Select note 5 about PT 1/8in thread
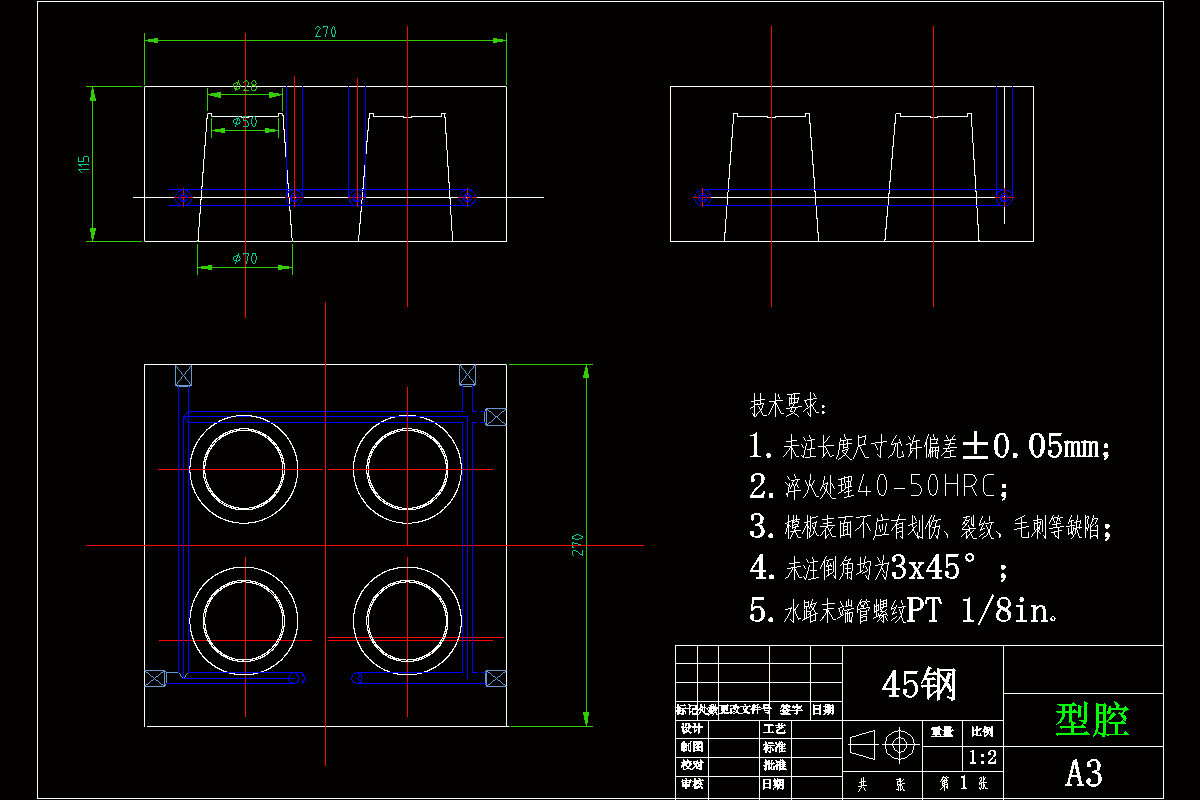This screenshot has height=800, width=1200. tap(904, 610)
